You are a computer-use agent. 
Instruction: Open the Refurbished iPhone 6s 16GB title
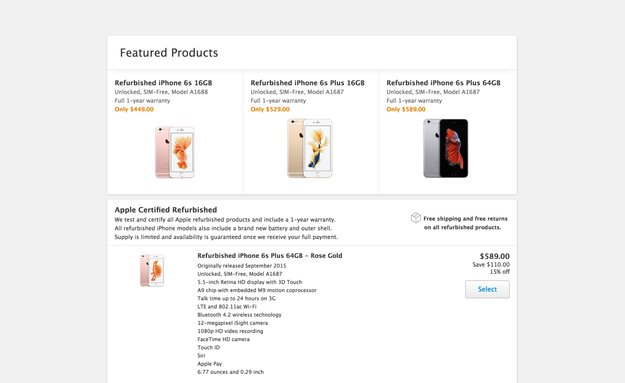click(x=163, y=83)
